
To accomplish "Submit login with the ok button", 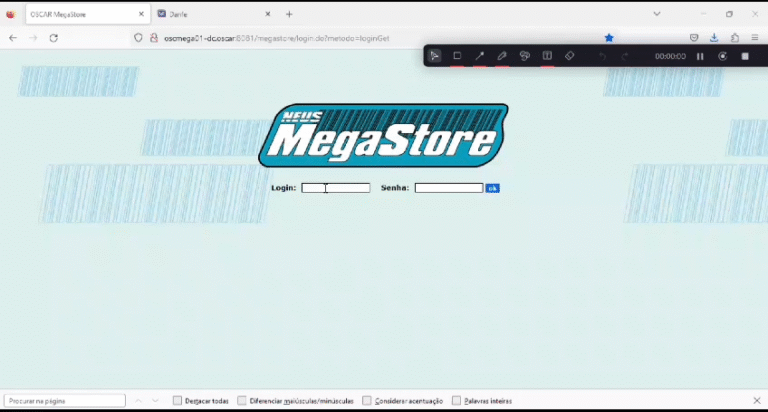I will point(492,188).
